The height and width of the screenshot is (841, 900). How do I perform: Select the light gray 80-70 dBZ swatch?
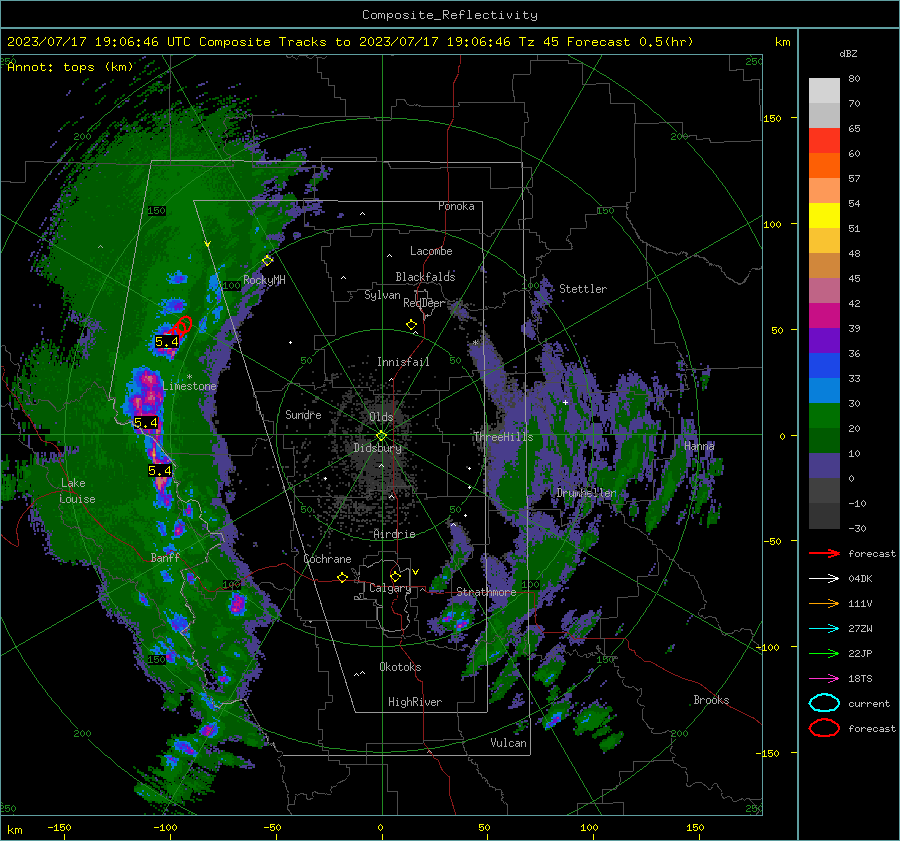point(824,91)
